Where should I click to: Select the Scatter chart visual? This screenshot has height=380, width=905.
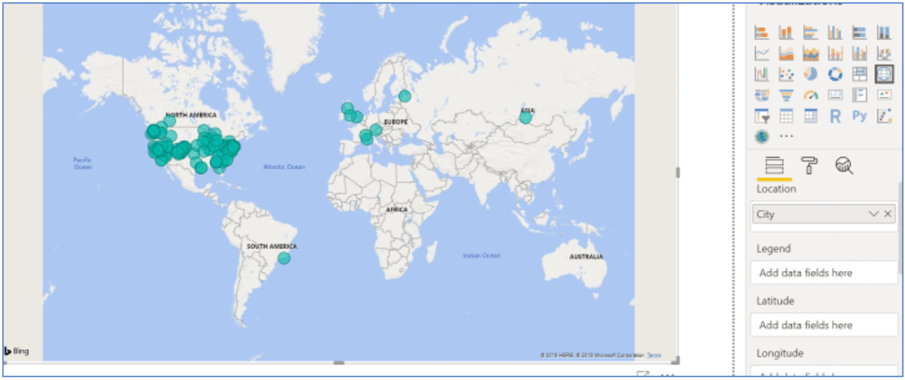786,74
